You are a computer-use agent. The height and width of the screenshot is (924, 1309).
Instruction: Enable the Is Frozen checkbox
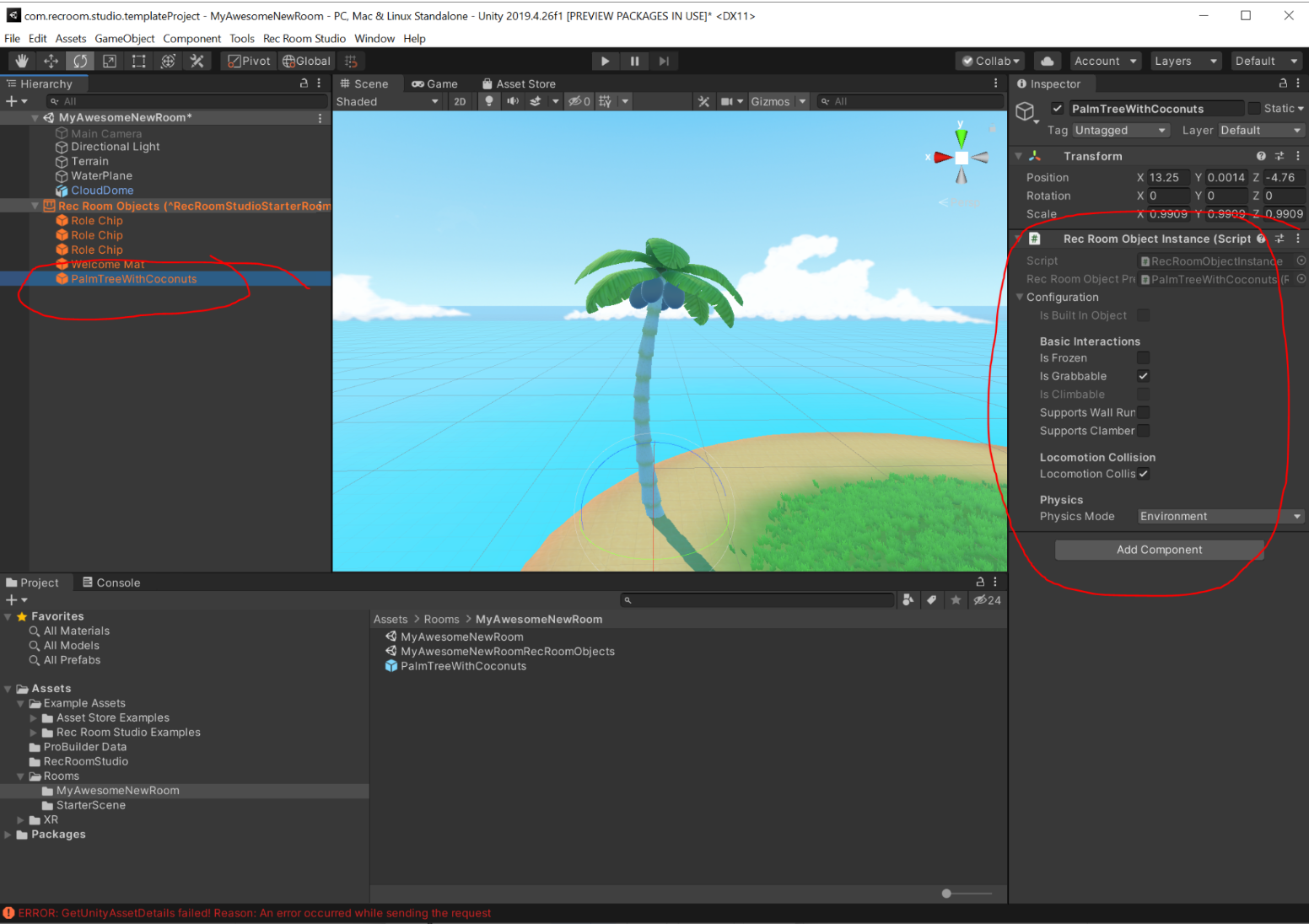coord(1143,358)
